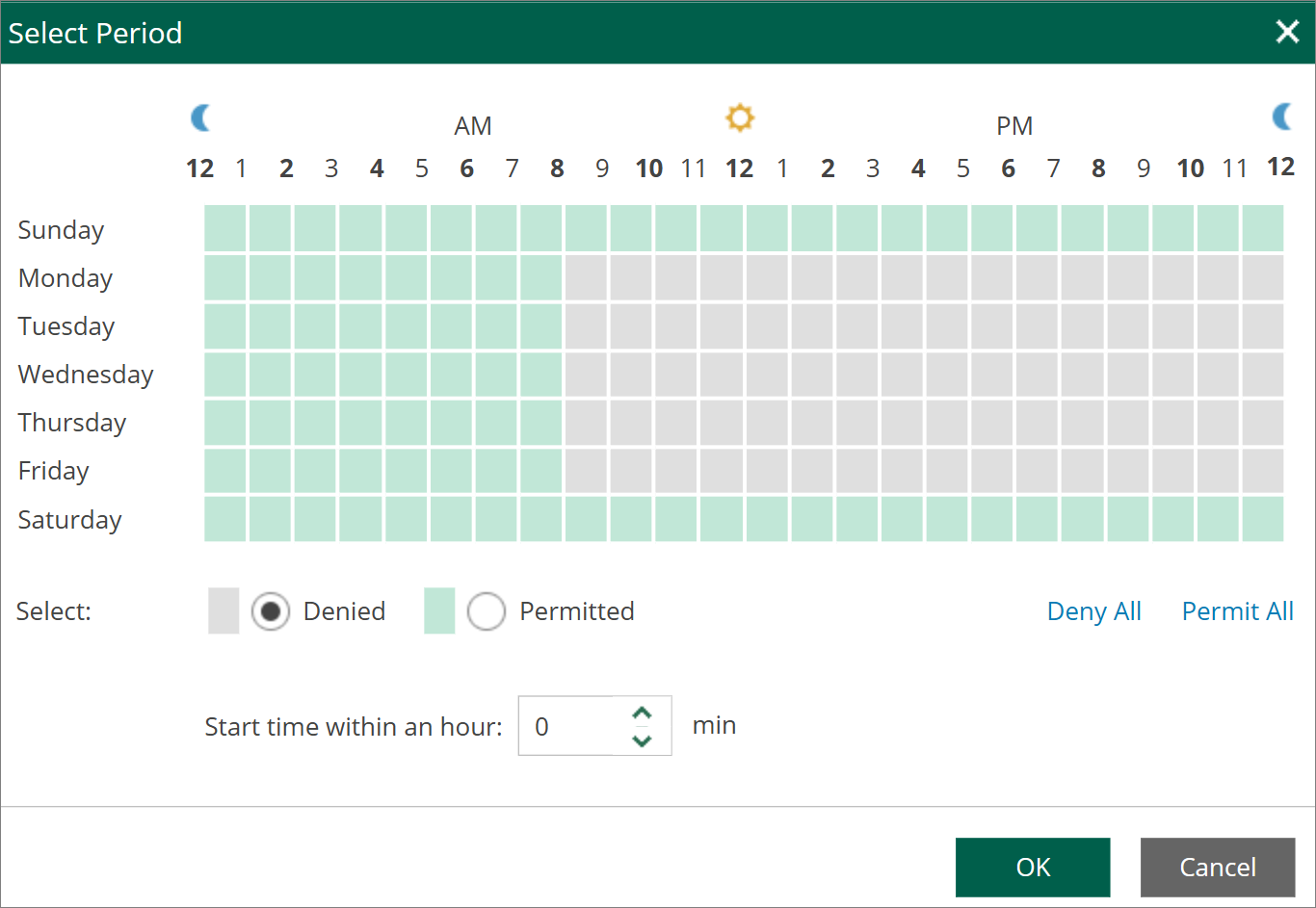Screen dimensions: 1316x908
Task: Click the last grey cell in Friday row
Action: pos(1262,471)
